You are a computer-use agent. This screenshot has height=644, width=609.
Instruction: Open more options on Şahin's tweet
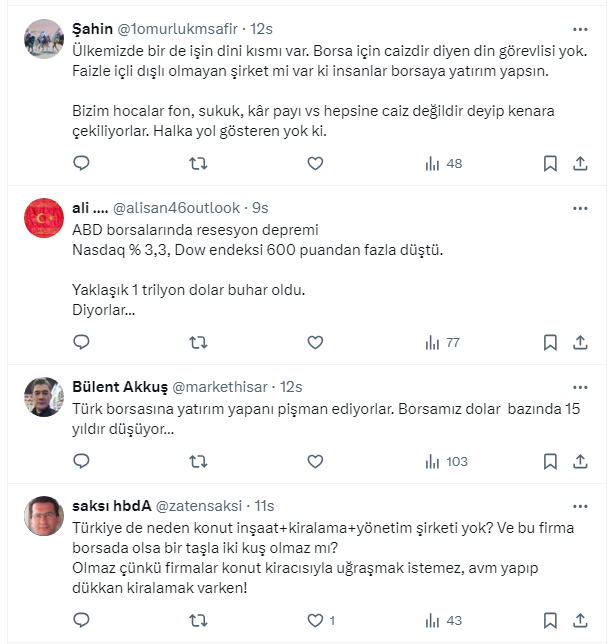coord(580,28)
